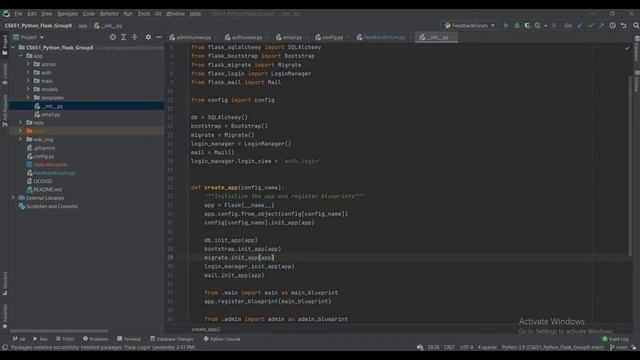Toggle the Structure tool window stripe button

(x=4, y=283)
